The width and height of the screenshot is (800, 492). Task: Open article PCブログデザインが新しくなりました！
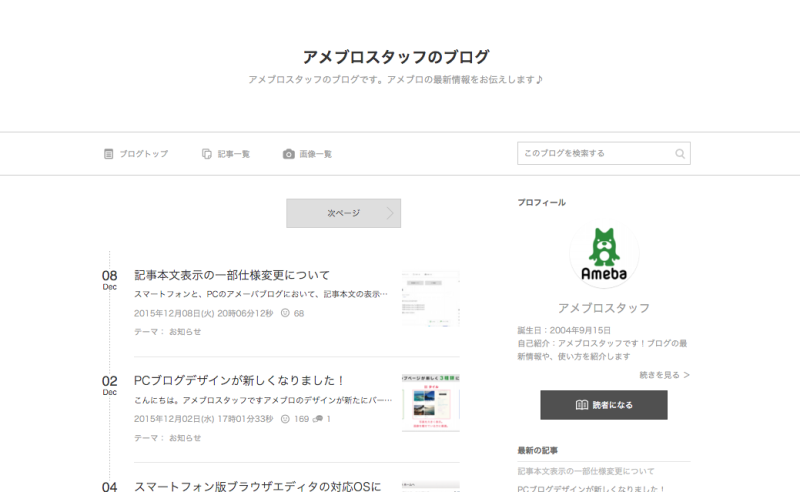239,380
